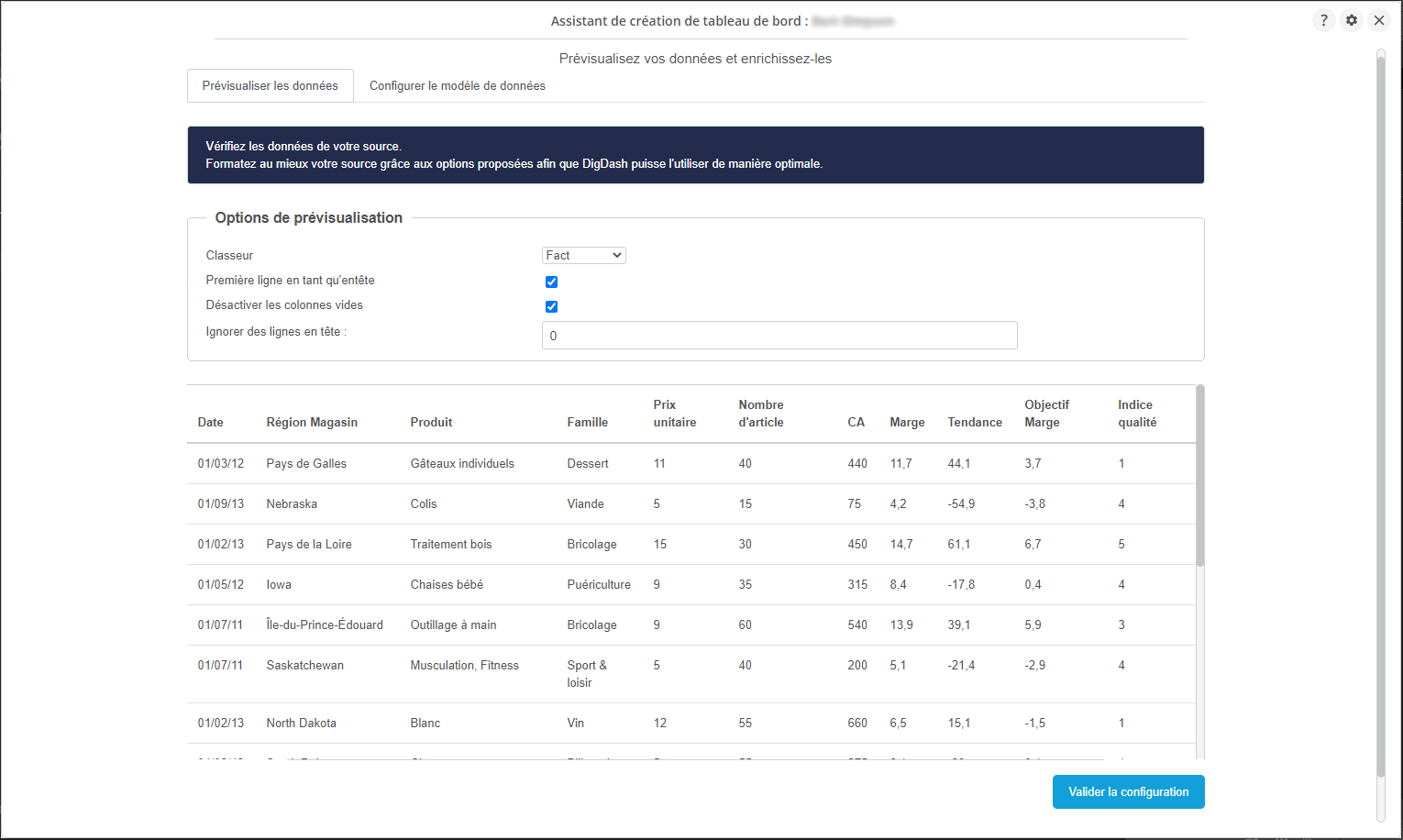Select date cell '01/05/12'
Screen dimensions: 1403x840
221,584
